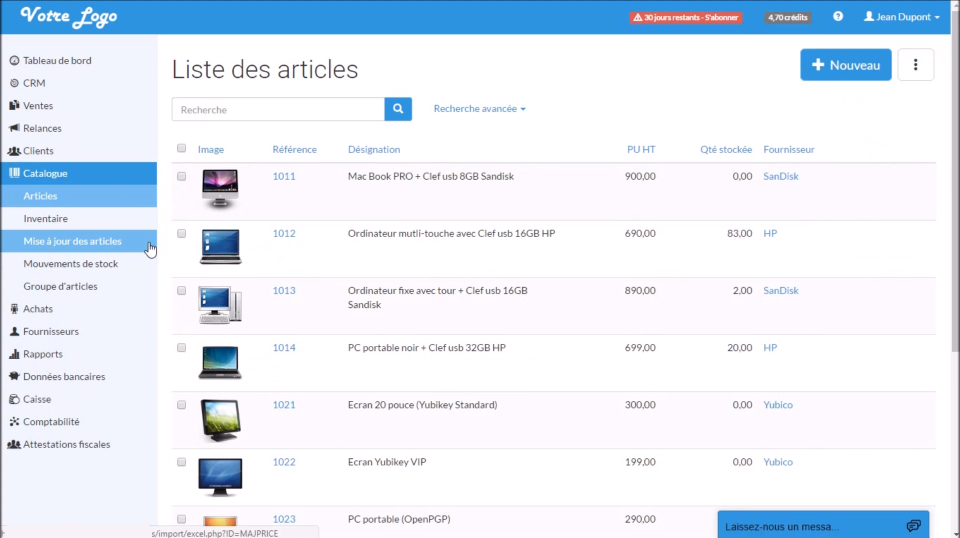Click the chat bubble icon in message widget
The width and height of the screenshot is (960, 538).
click(912, 526)
